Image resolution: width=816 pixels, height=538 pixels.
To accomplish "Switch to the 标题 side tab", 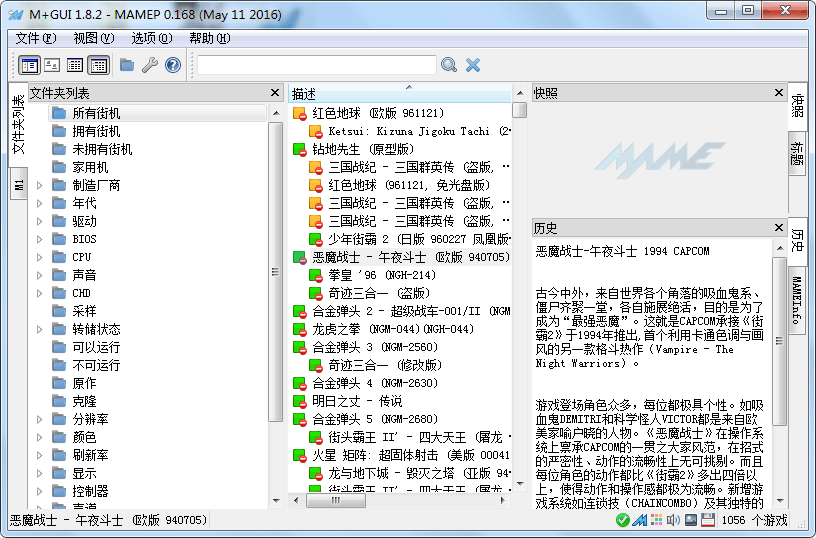I will tap(797, 153).
